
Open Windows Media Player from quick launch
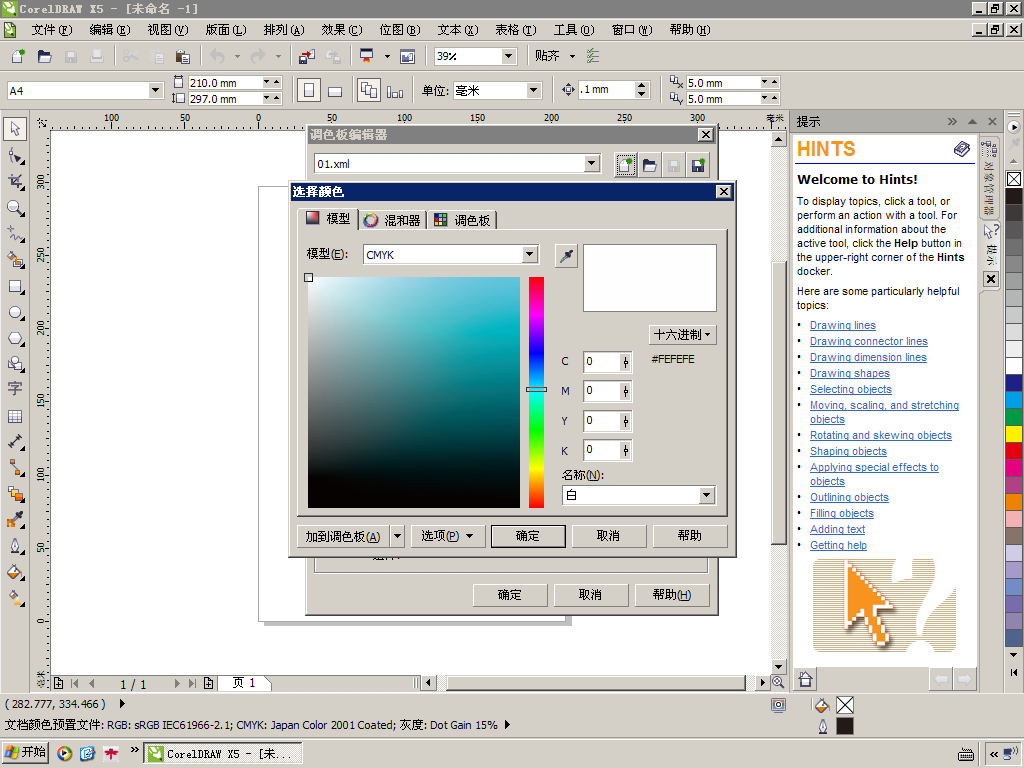[x=64, y=754]
